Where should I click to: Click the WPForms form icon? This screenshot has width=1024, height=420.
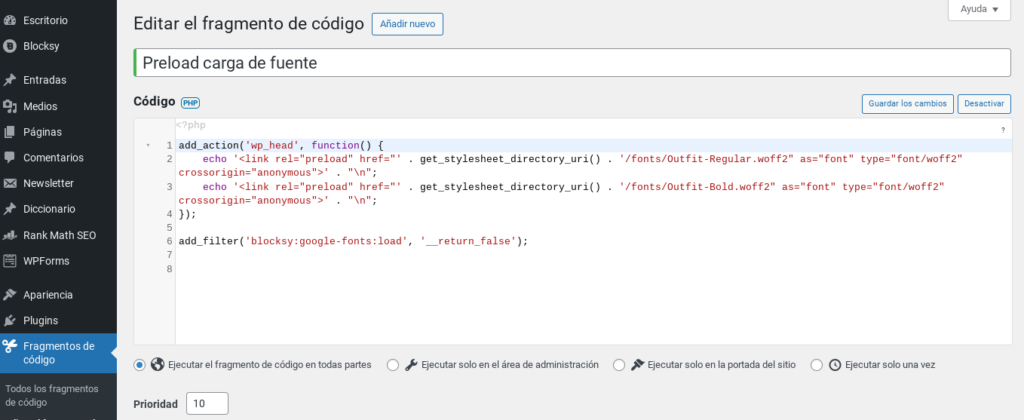click(x=9, y=261)
